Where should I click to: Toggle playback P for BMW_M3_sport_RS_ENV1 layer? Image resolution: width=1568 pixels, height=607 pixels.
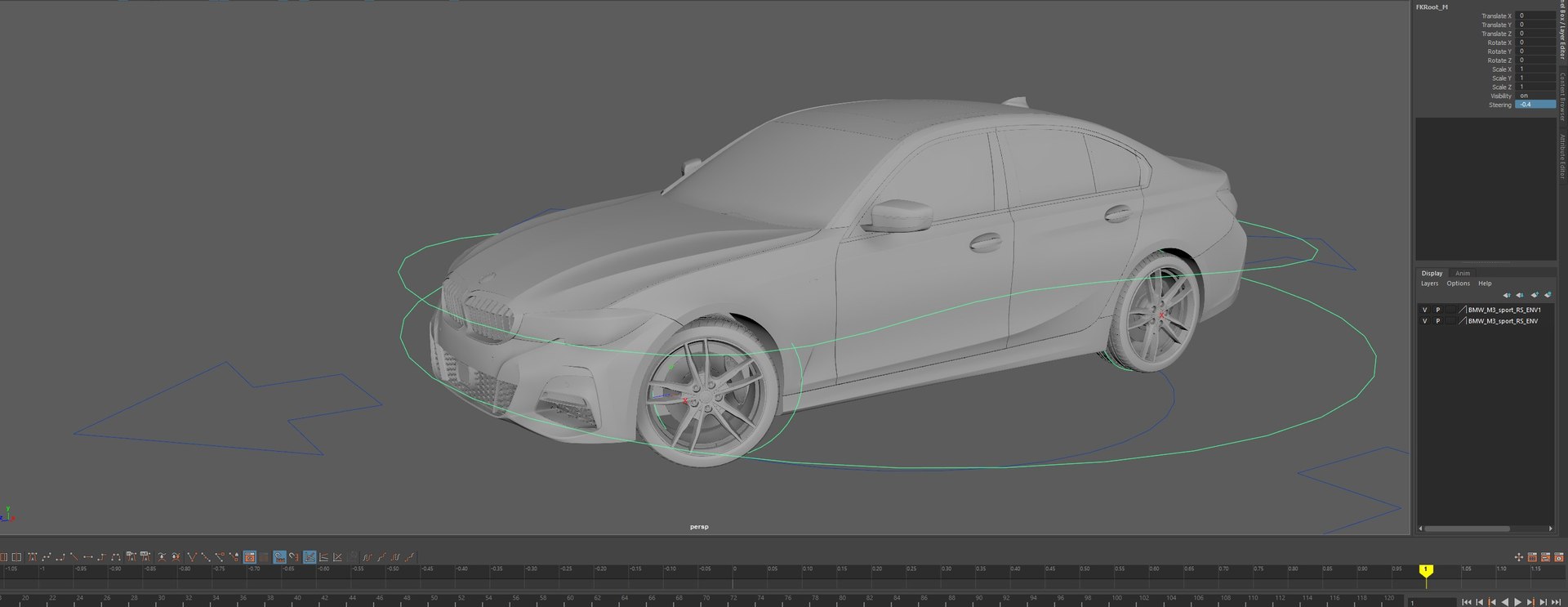tap(1438, 310)
